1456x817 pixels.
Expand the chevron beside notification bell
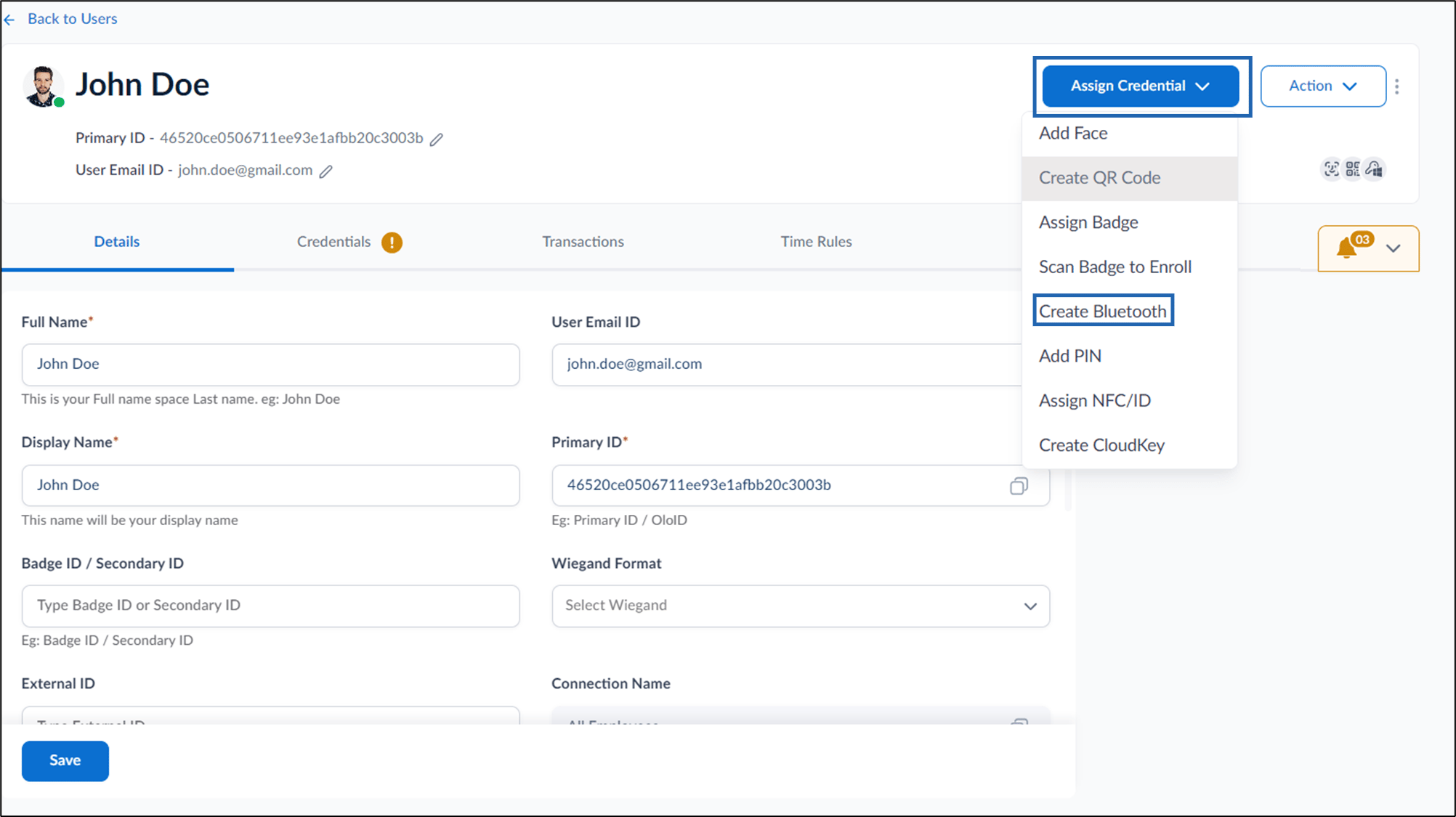(1393, 248)
